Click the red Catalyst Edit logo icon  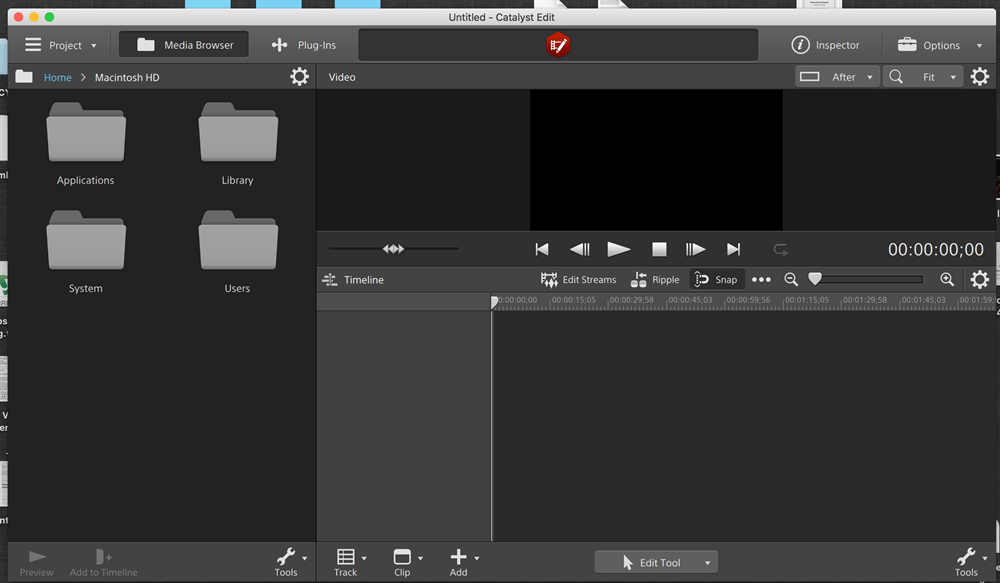[x=558, y=45]
